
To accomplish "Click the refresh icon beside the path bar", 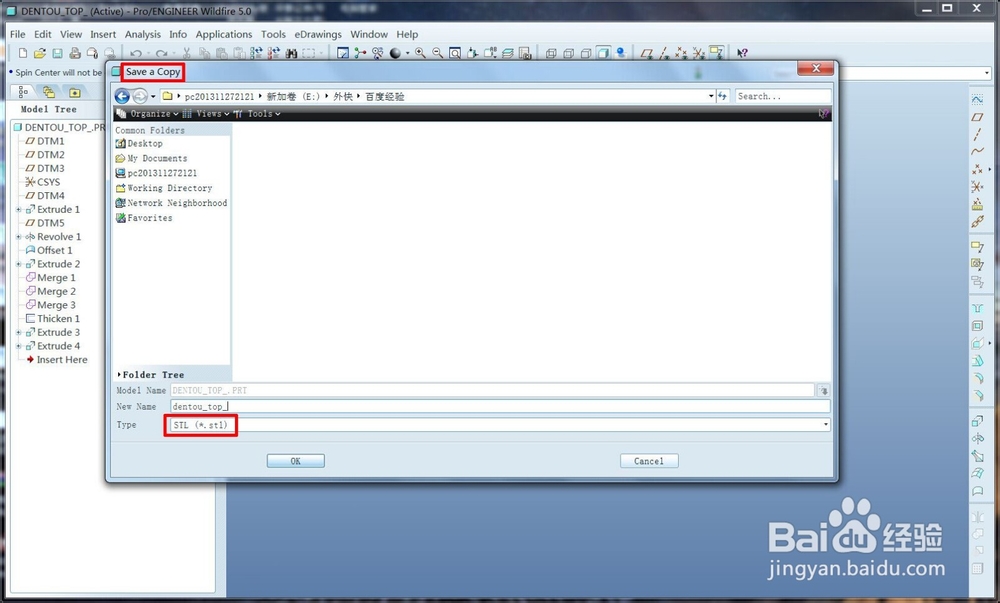I will (x=723, y=96).
